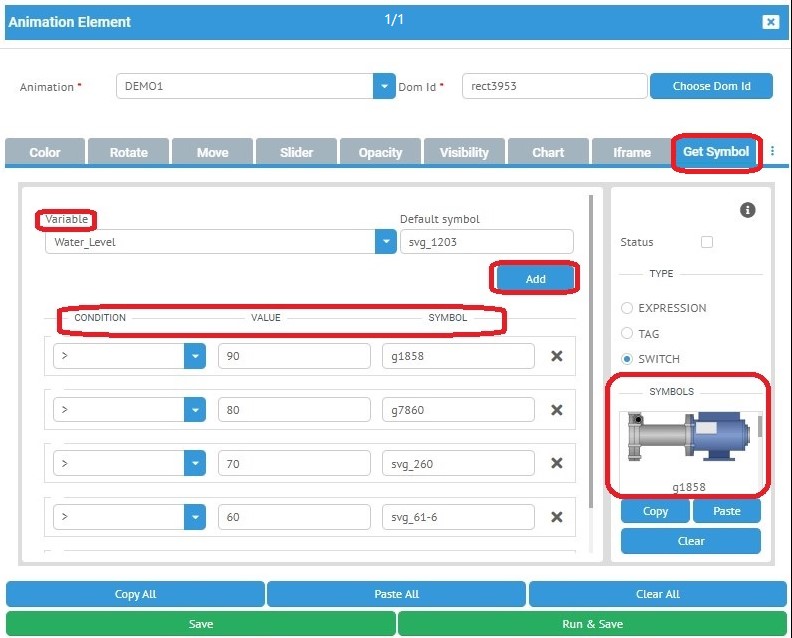The height and width of the screenshot is (638, 792).
Task: Expand the Animation DEMO1 dropdown
Action: [x=385, y=86]
